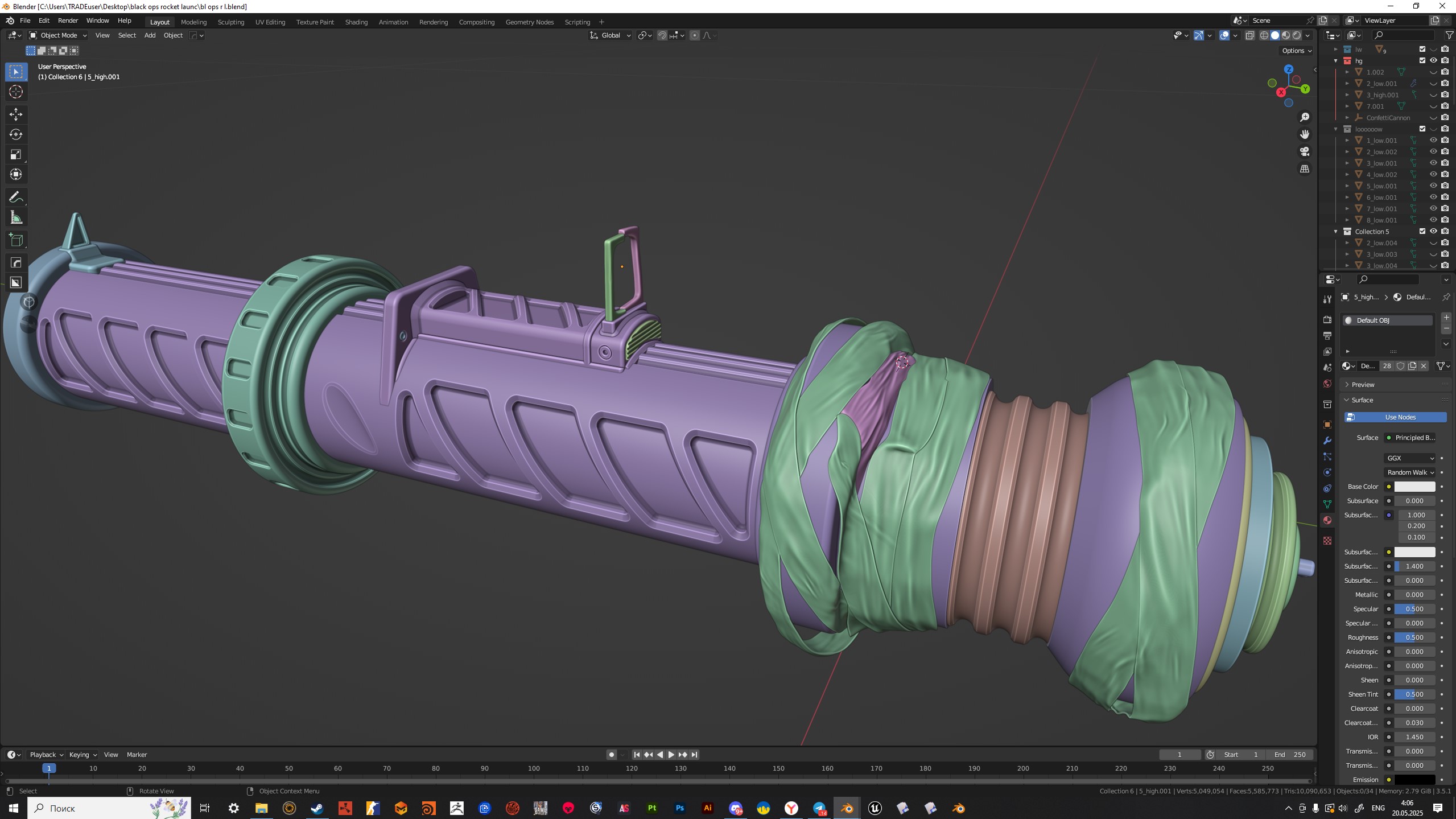1456x819 pixels.
Task: Open the Material properties tab
Action: point(1327,520)
